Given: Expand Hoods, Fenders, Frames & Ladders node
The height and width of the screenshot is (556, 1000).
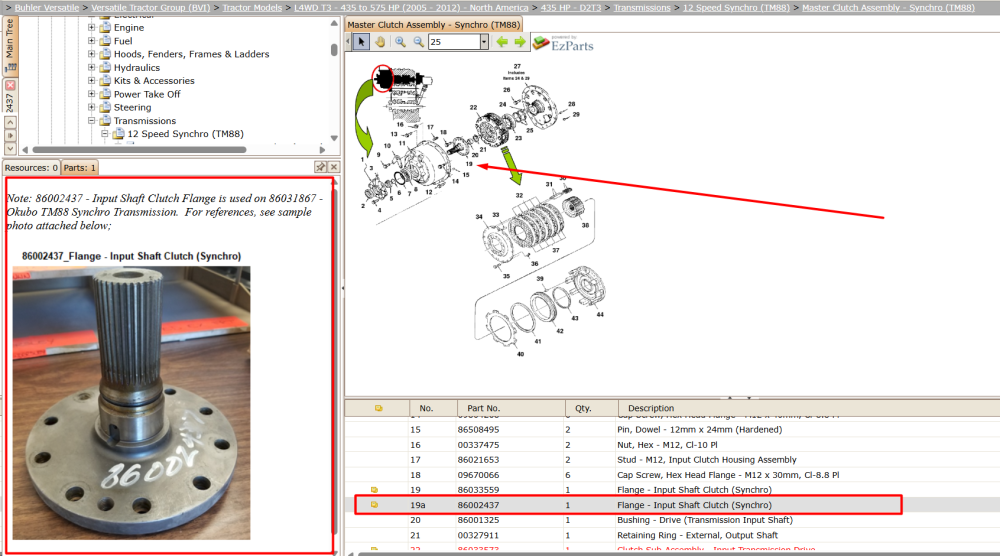Looking at the screenshot, I should (91, 54).
